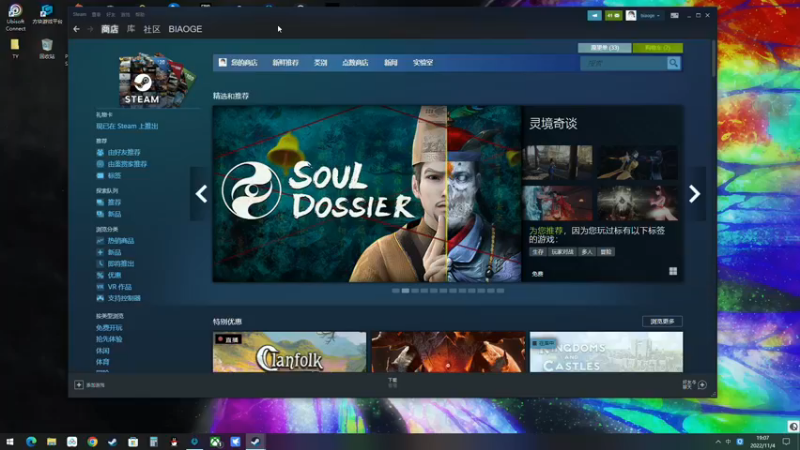Open the Windows Start button
This screenshot has width=800, height=450.
10,441
